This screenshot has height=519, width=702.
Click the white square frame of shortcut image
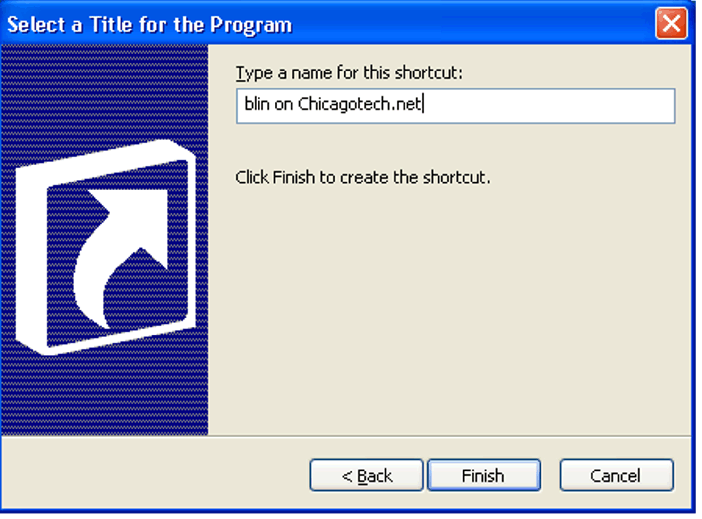(106, 248)
